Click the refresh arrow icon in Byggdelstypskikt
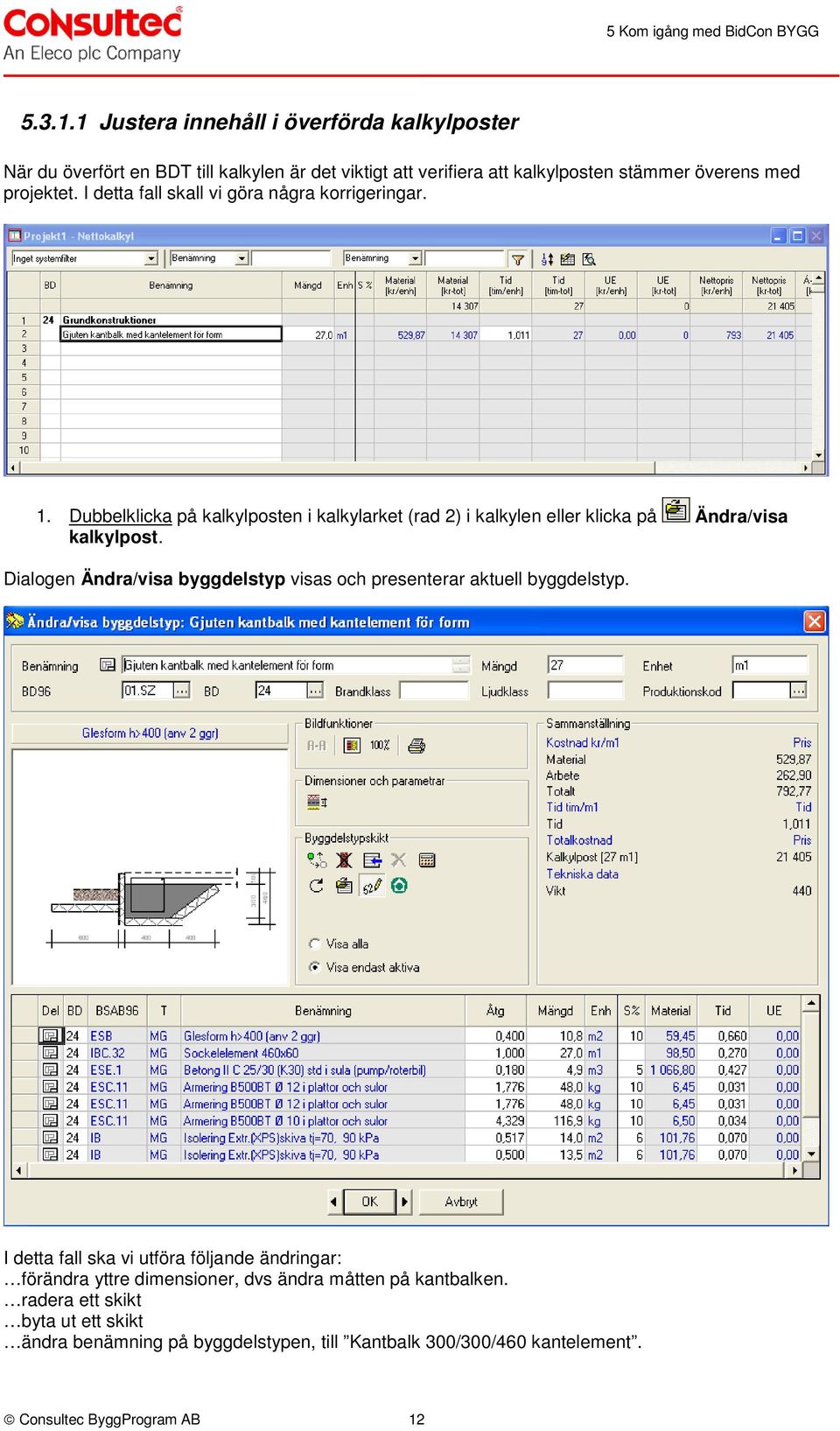840x1431 pixels. point(317,886)
